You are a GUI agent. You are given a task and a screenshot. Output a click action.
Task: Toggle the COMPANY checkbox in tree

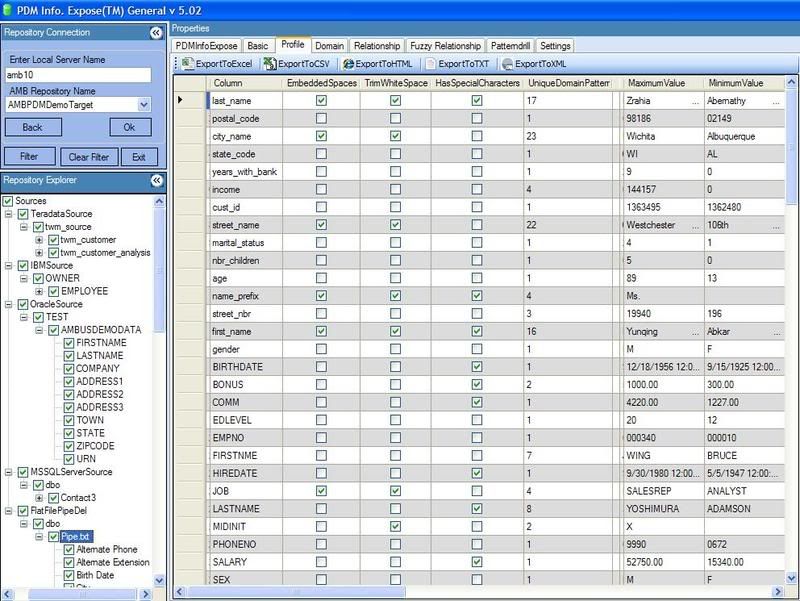[69, 368]
